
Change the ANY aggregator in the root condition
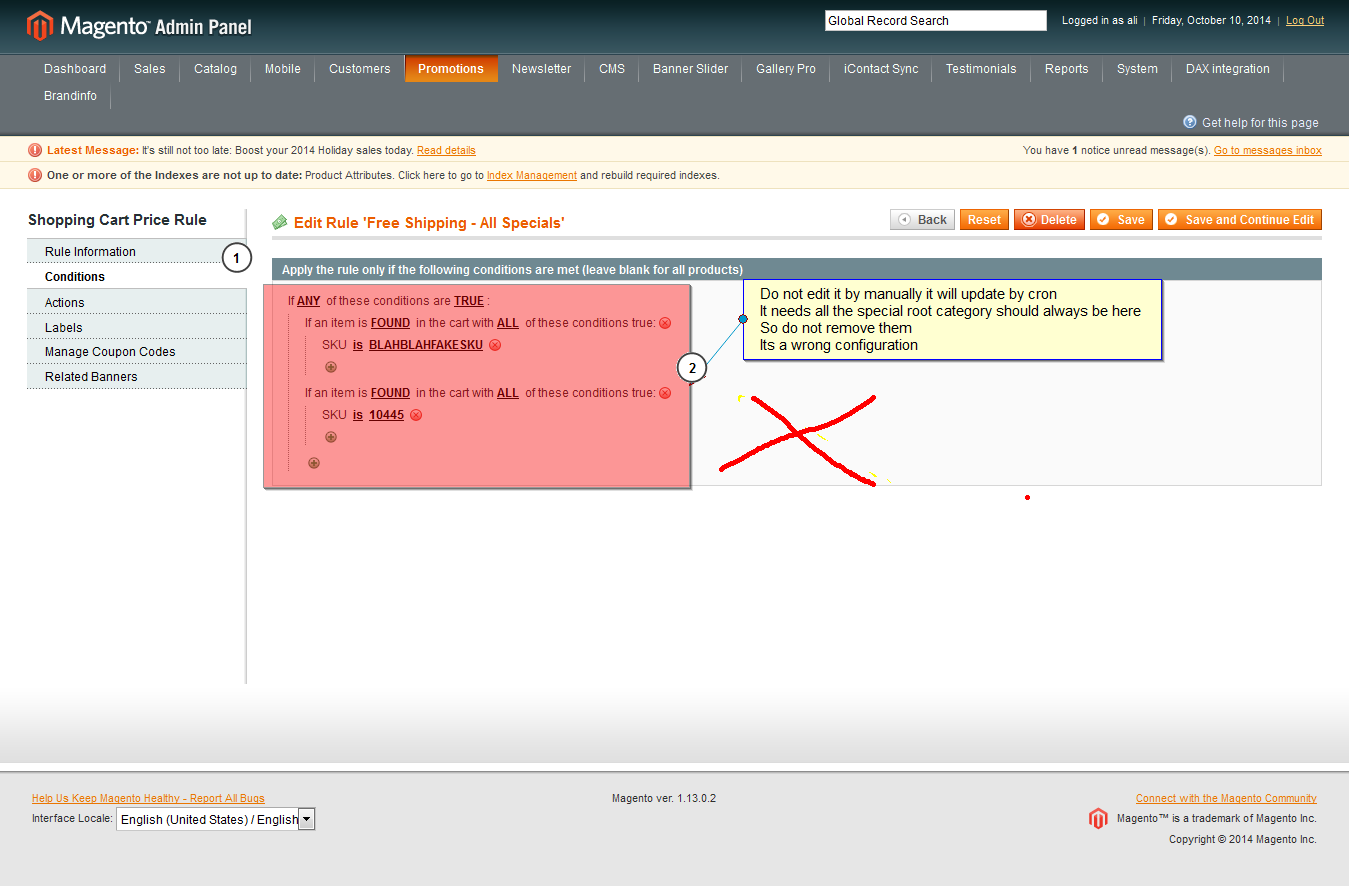(x=308, y=301)
